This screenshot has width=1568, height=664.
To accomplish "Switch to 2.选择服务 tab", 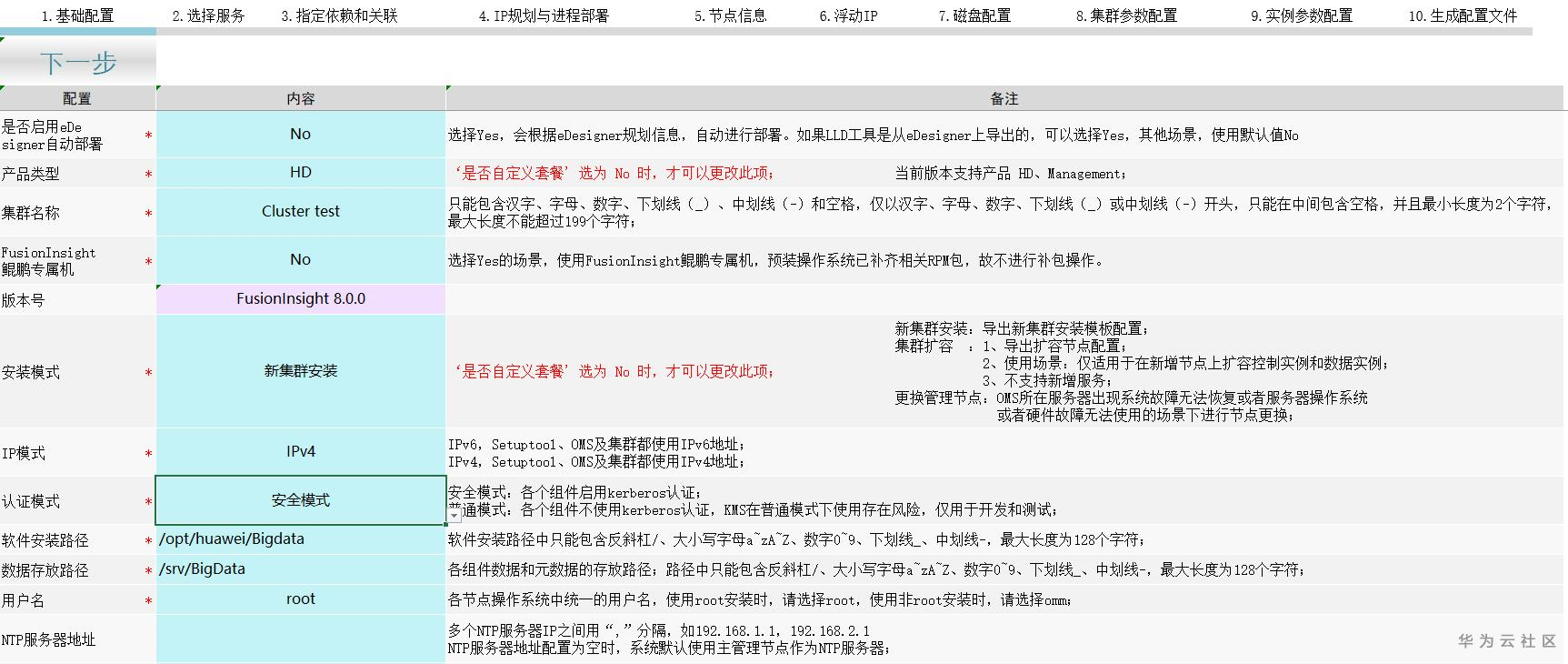I will click(x=208, y=15).
